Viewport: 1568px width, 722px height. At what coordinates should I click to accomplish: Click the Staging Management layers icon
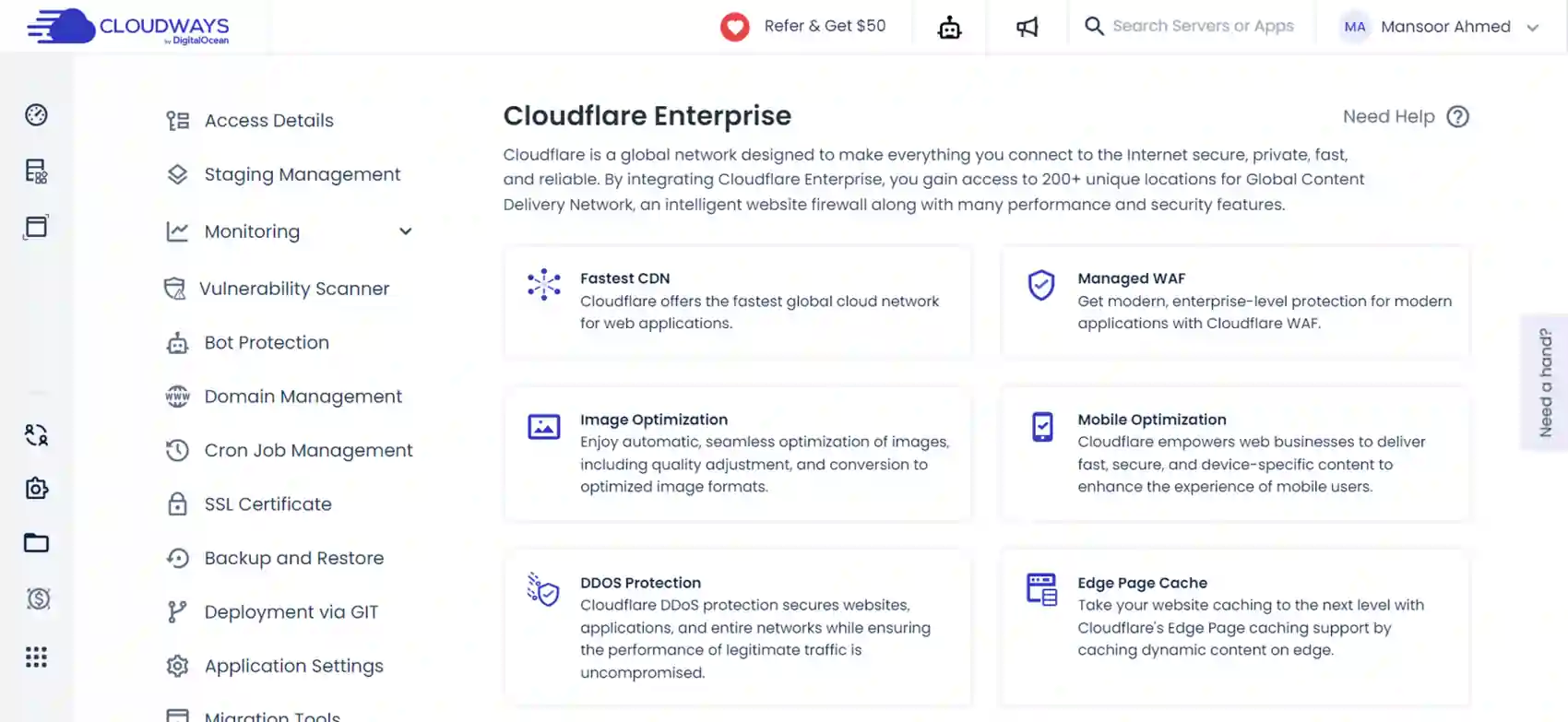(x=177, y=174)
